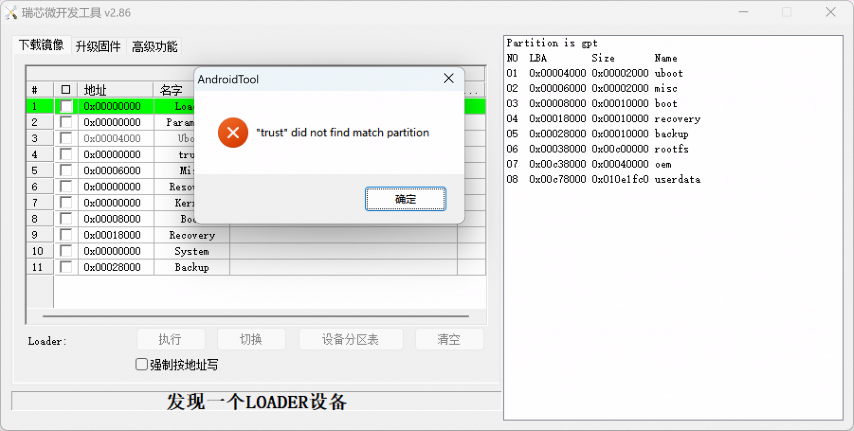The image size is (854, 431).
Task: Enable the 强制按地址写 checkbox
Action: click(142, 365)
